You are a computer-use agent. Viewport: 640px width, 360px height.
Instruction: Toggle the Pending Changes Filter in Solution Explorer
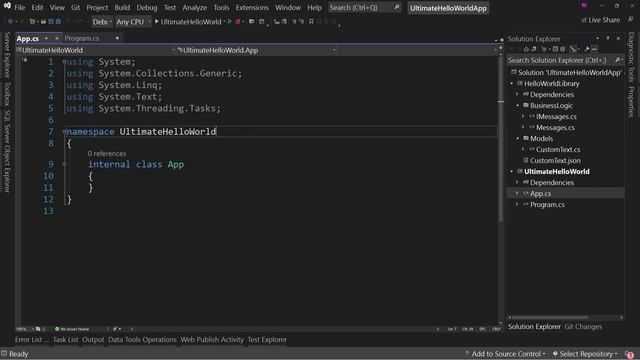click(x=544, y=49)
